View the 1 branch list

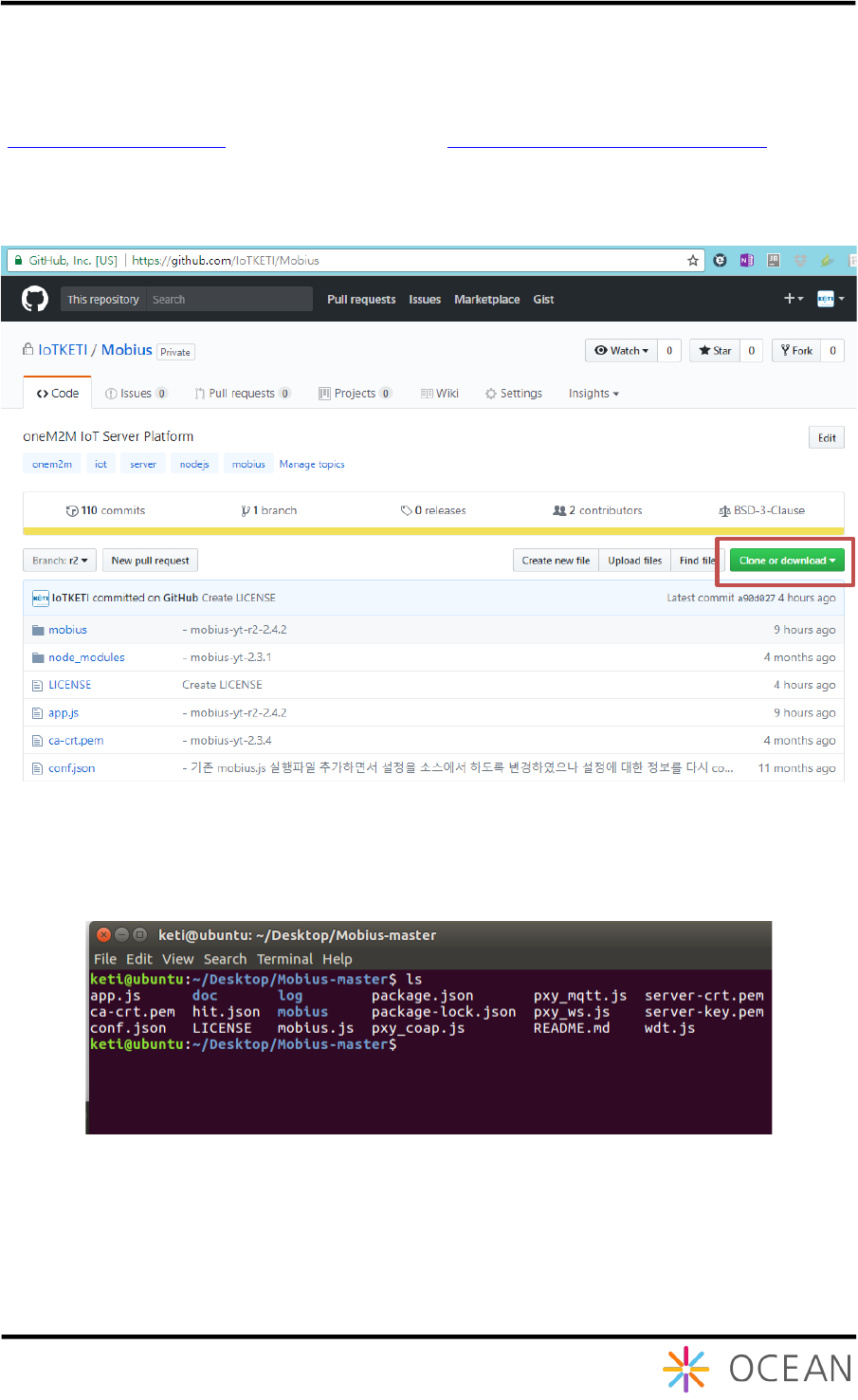(269, 510)
